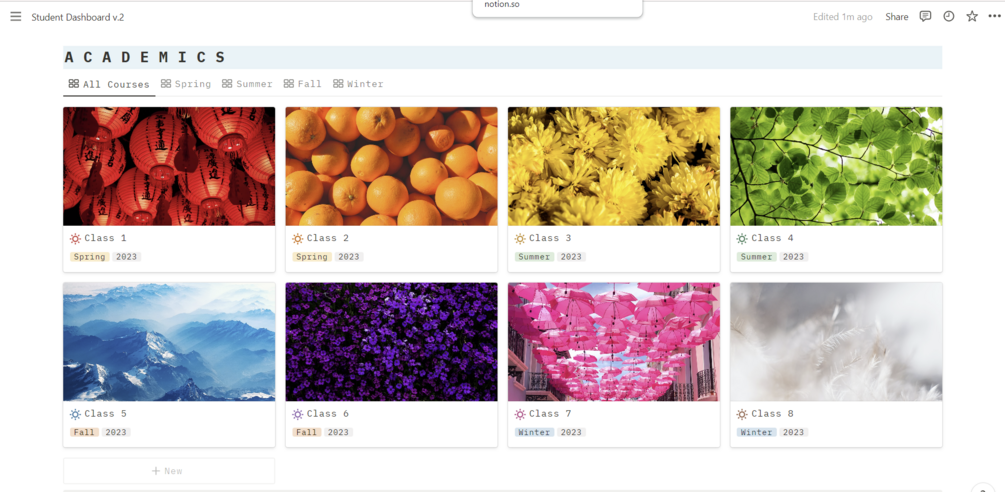Image resolution: width=1005 pixels, height=492 pixels.
Task: Open the pink umbrellas cover of Class 7
Action: [x=614, y=342]
